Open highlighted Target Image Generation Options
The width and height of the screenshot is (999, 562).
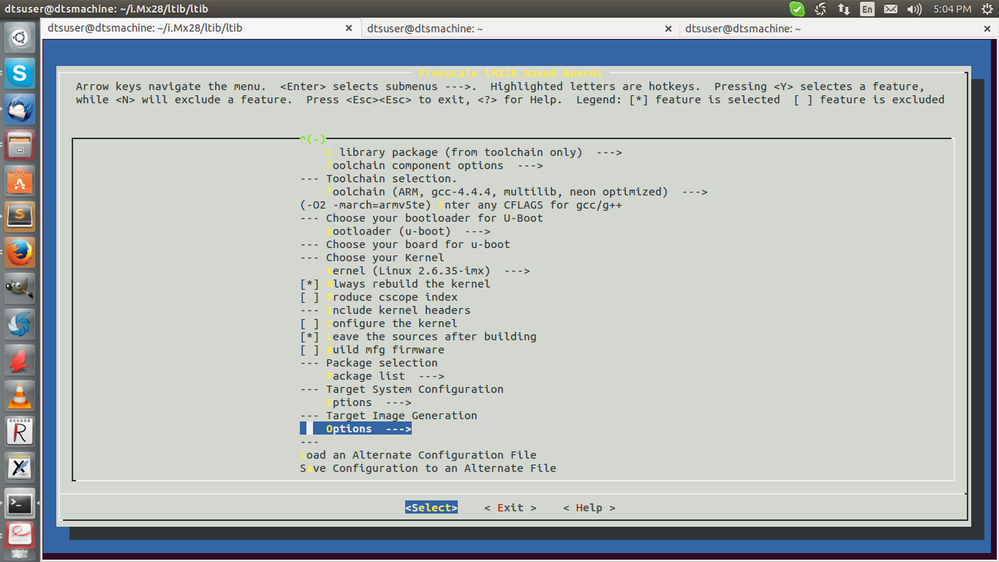(x=356, y=429)
